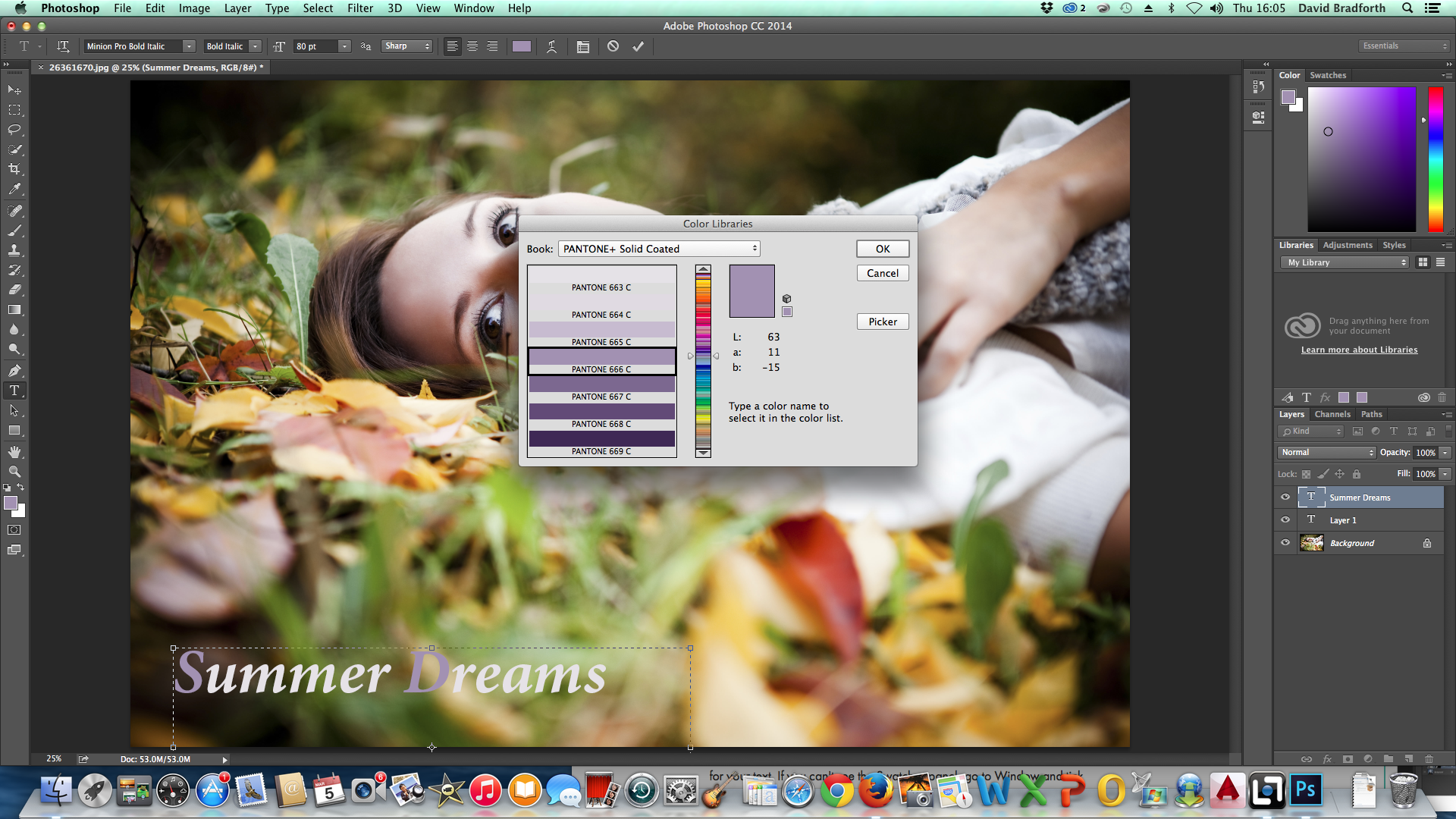Open the Essentials workspace dropdown
This screenshot has width=1456, height=819.
tap(1403, 46)
